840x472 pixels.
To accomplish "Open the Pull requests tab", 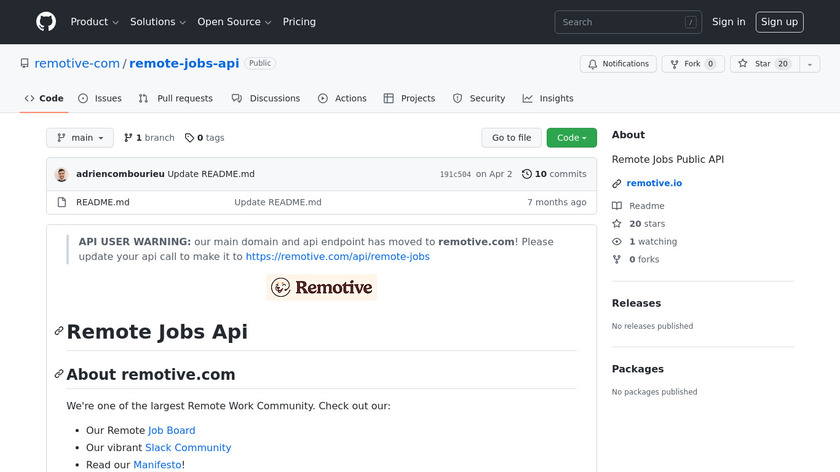I will point(176,98).
